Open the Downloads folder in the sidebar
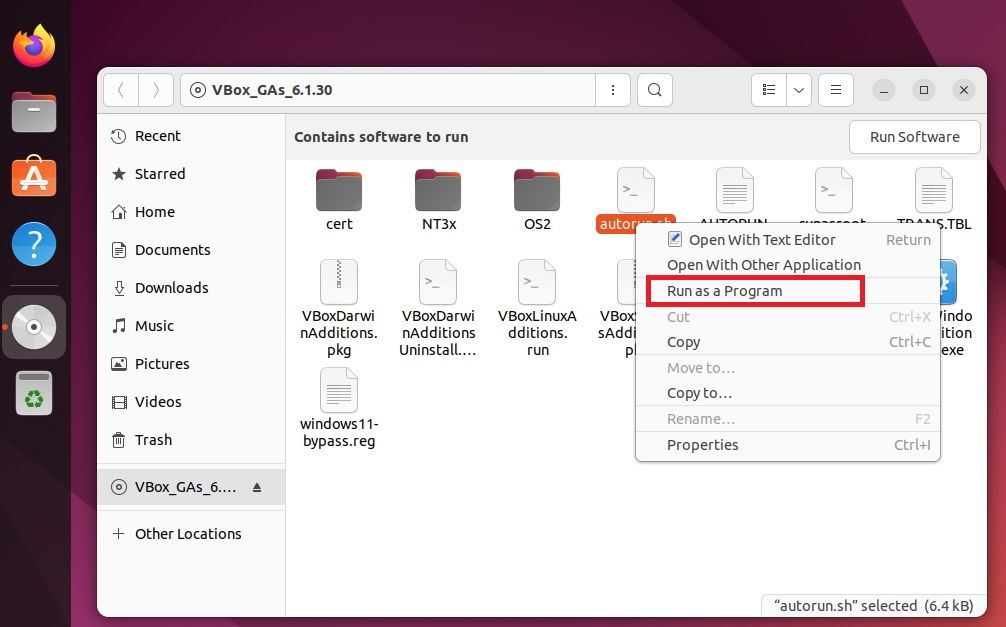The width and height of the screenshot is (1006, 627). pyautogui.click(x=170, y=288)
